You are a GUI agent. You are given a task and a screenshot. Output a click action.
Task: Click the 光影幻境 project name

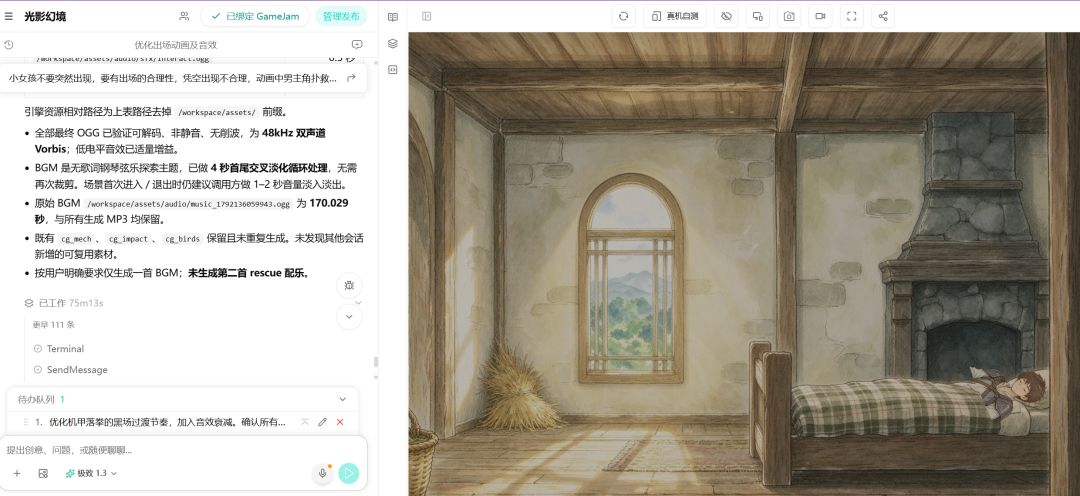45,17
